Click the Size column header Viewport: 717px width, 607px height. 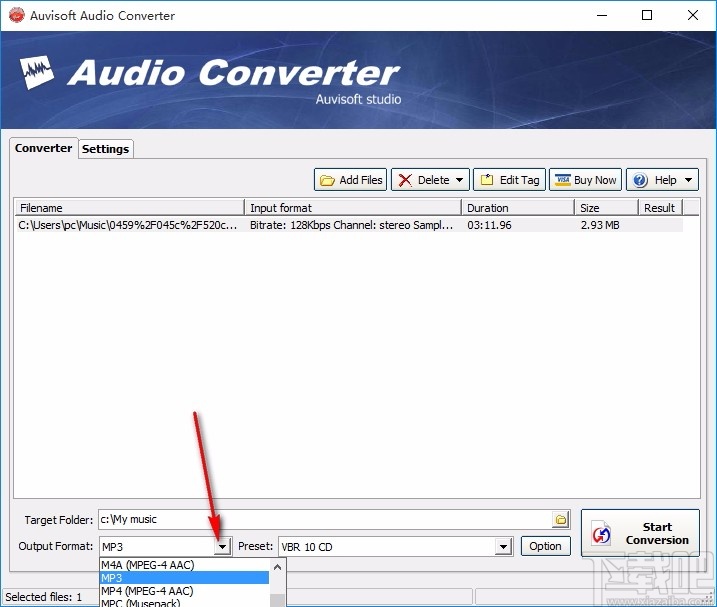(x=606, y=208)
